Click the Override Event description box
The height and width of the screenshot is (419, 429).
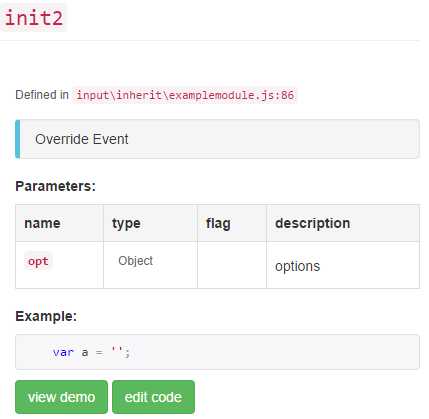(x=217, y=139)
